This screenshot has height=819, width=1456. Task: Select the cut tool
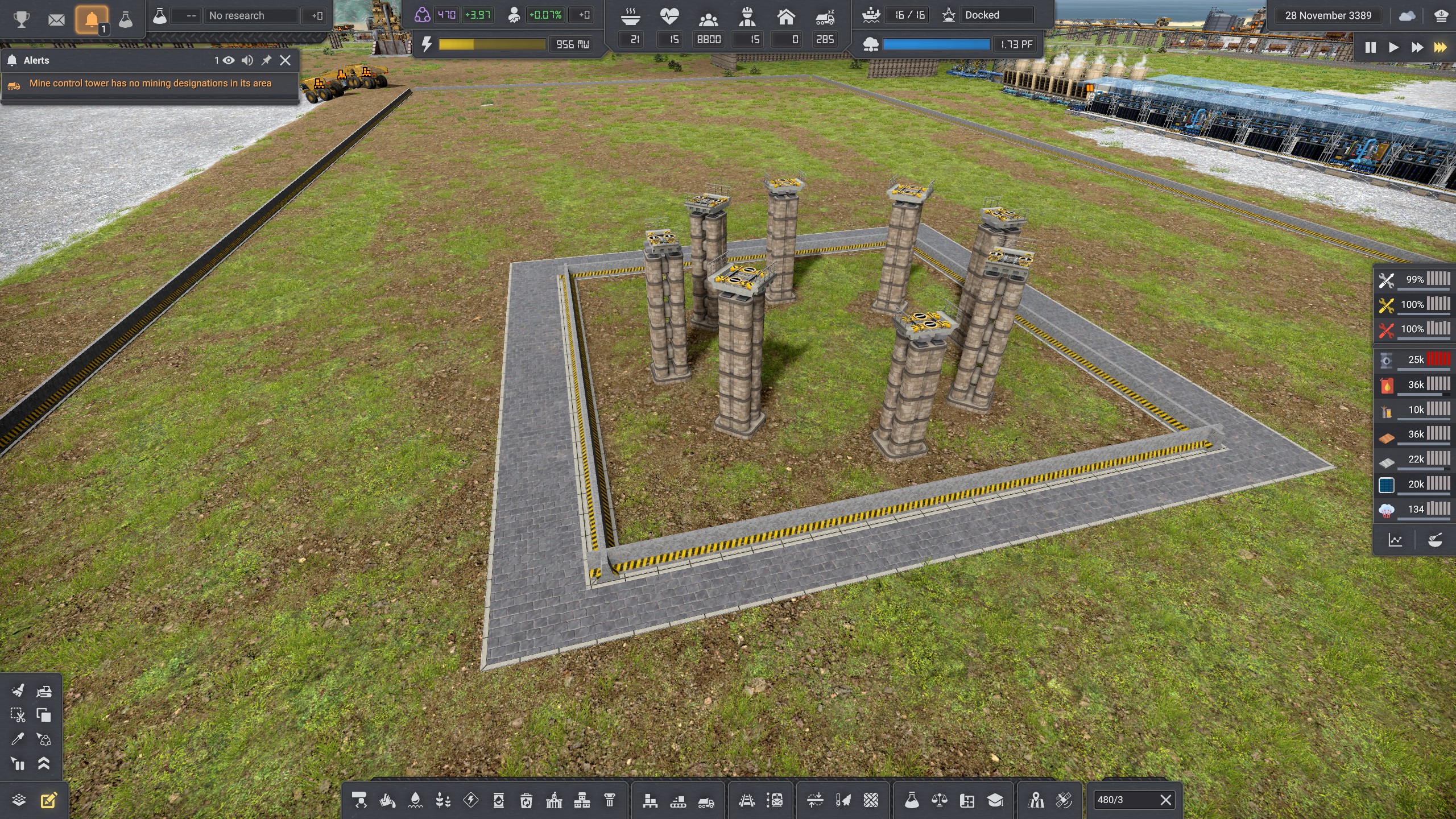point(18,715)
